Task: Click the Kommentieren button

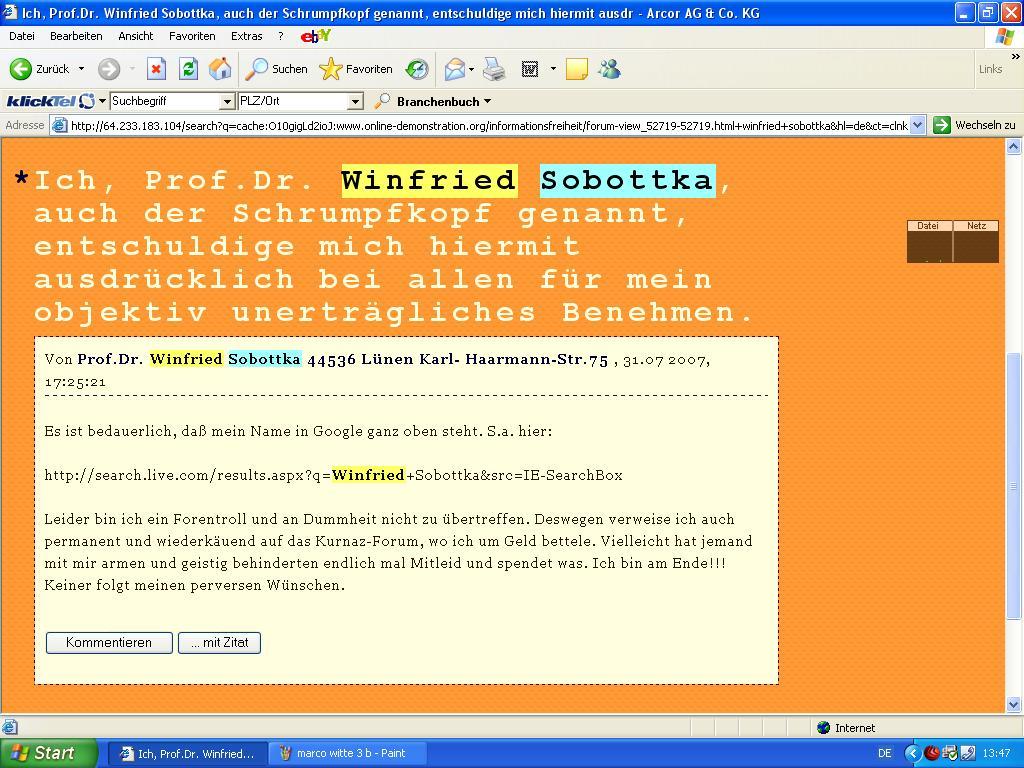Action: [109, 643]
